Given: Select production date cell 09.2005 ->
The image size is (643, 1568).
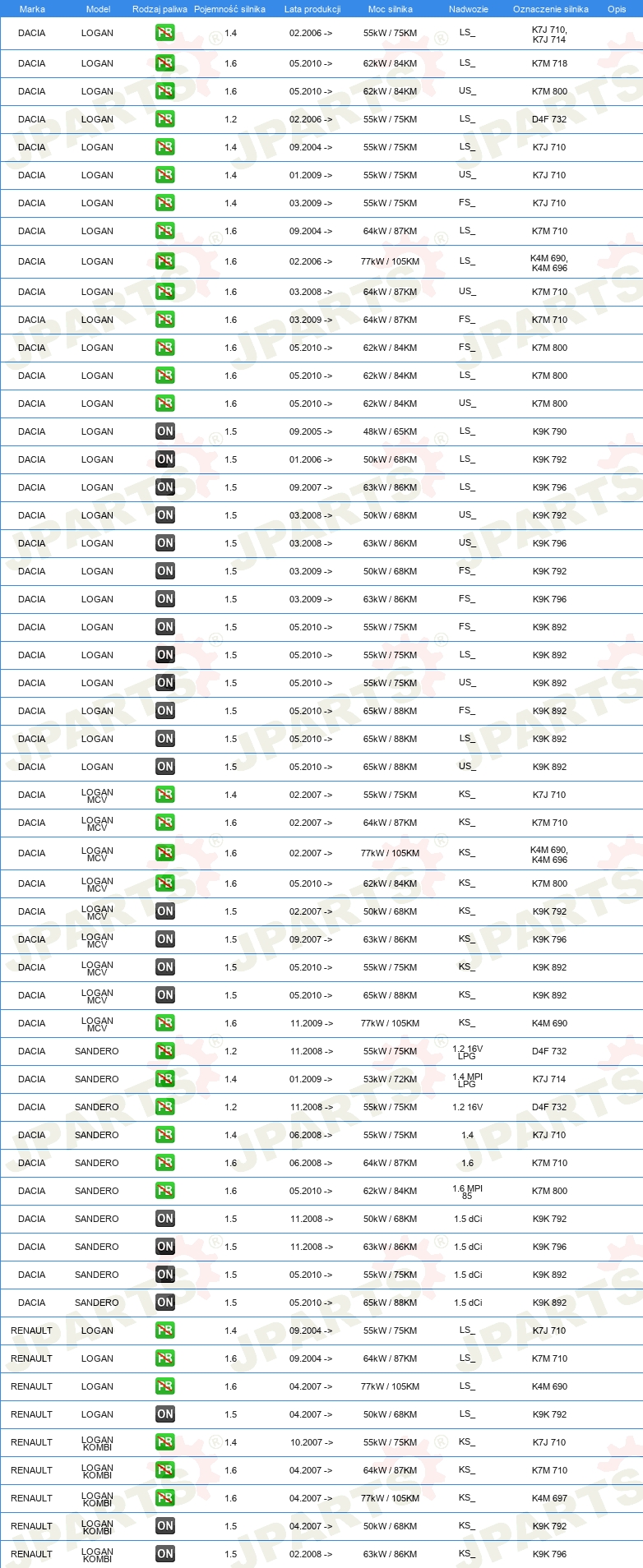Looking at the screenshot, I should click(x=311, y=431).
